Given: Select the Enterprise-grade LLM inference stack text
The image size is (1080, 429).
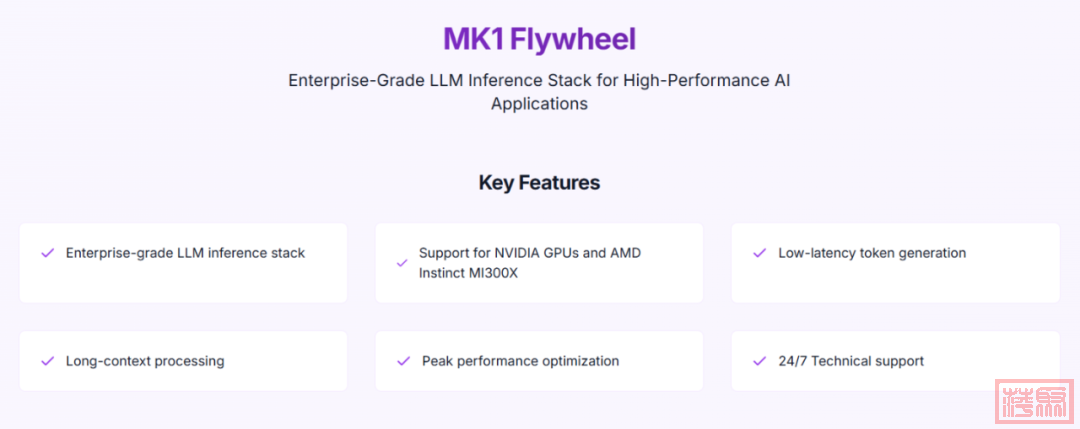Looking at the screenshot, I should click(185, 253).
